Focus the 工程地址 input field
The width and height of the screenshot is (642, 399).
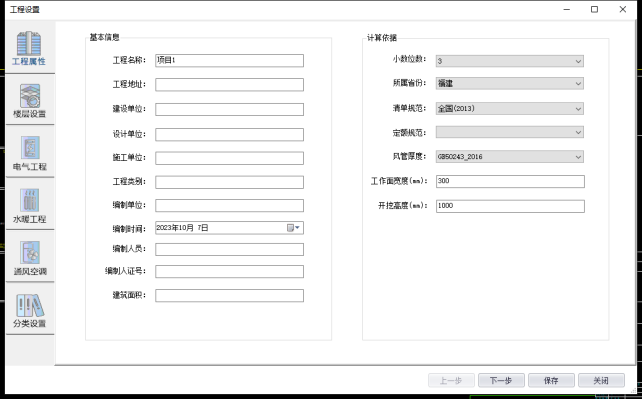pos(229,85)
